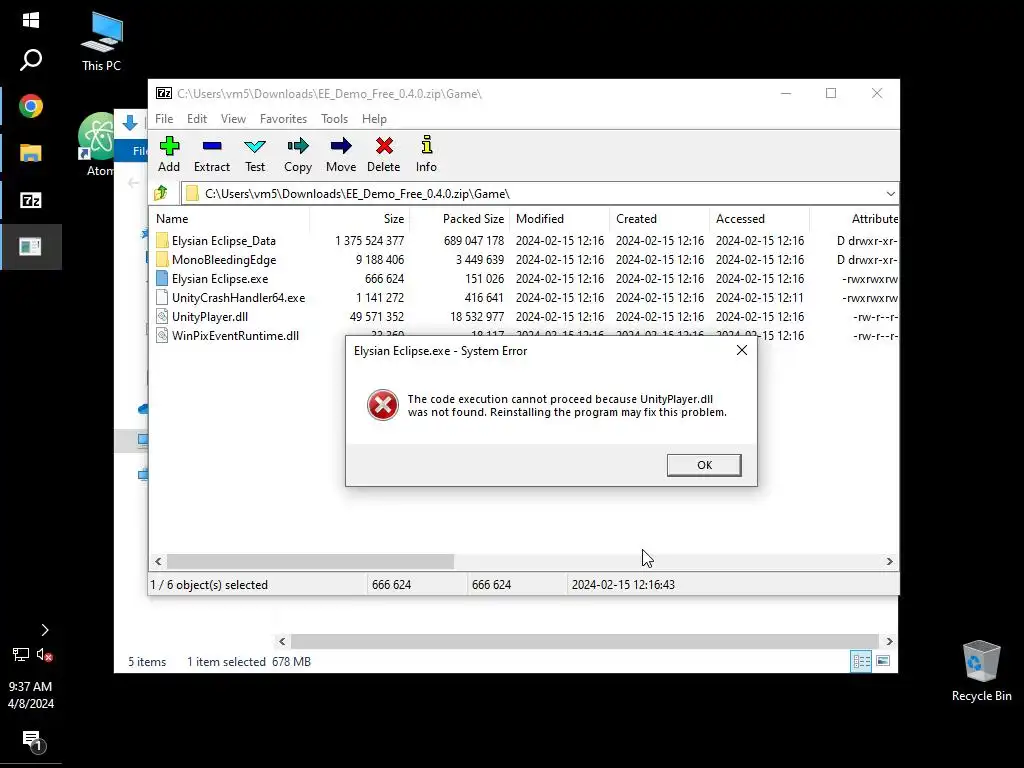Screen dimensions: 1024x768
Task: Click the MonoBleedingEdge folder icon
Action: point(162,259)
